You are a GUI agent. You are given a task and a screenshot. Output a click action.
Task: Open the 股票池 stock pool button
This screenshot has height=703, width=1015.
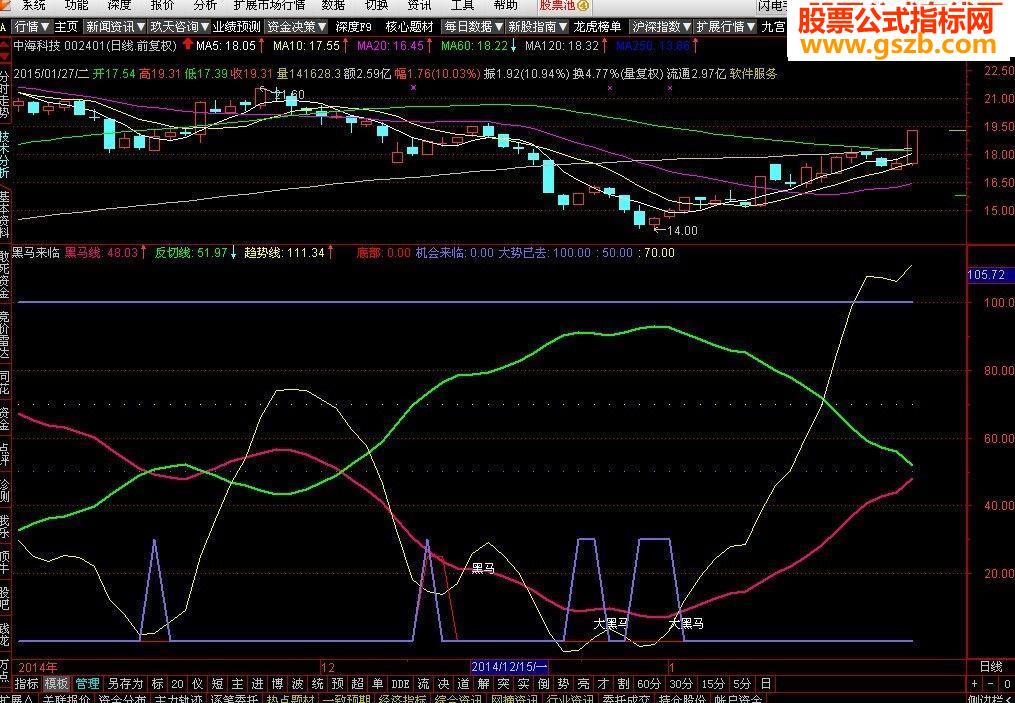(564, 5)
